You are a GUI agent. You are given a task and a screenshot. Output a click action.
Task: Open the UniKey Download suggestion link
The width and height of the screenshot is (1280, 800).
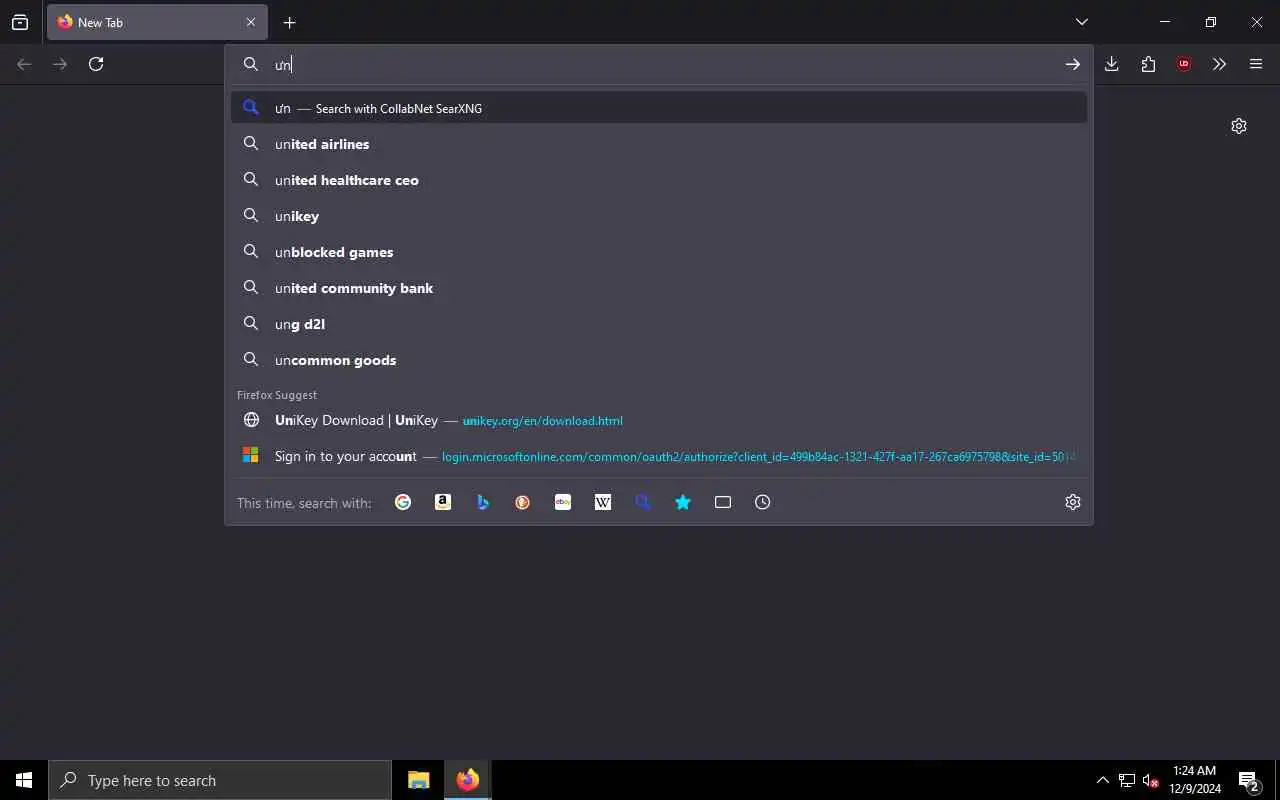[659, 420]
